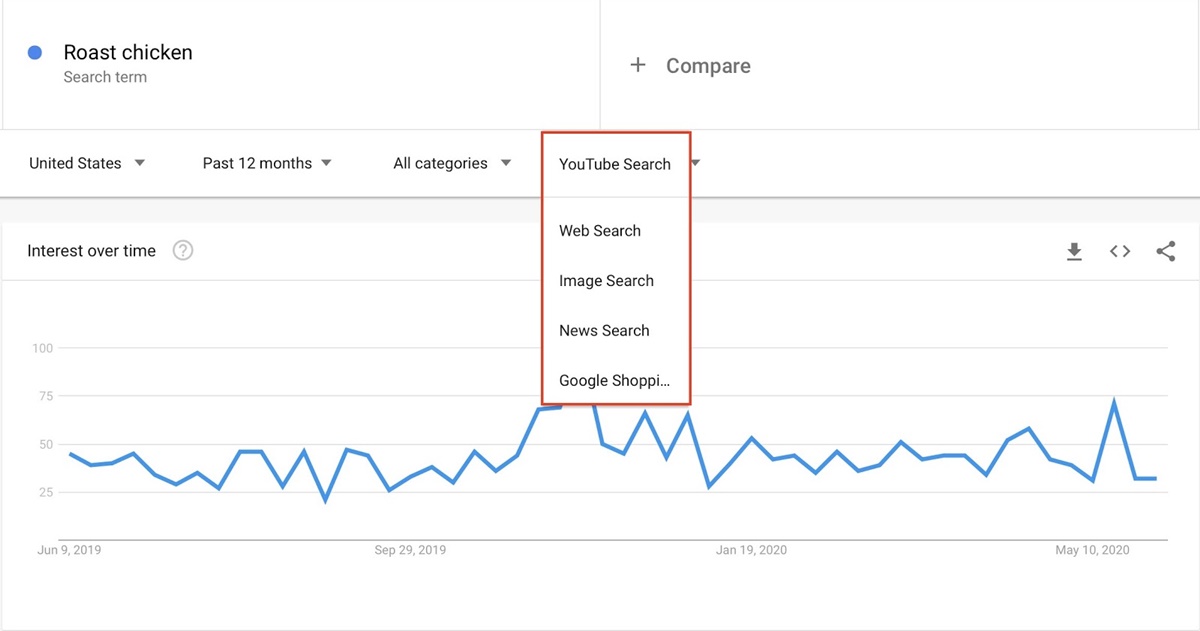The image size is (1200, 631).
Task: Click the chart peak near May 2020
Action: click(1113, 399)
